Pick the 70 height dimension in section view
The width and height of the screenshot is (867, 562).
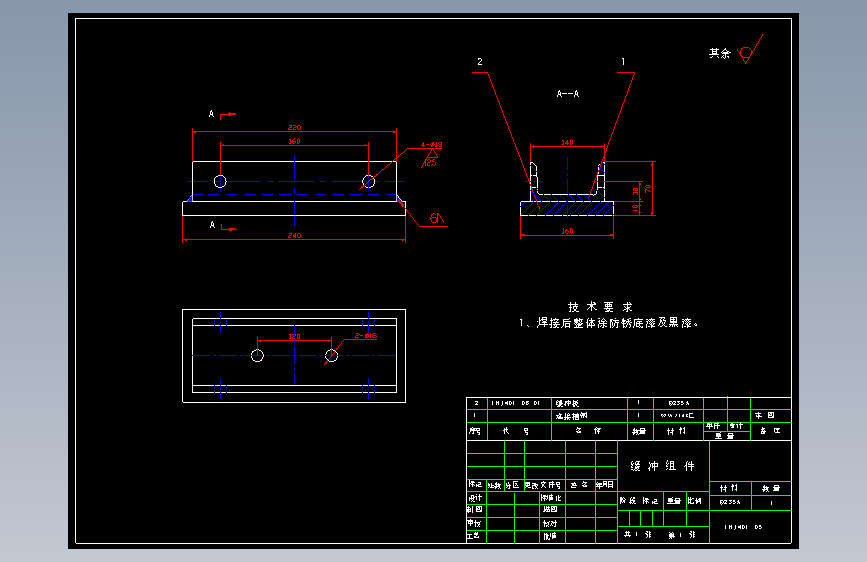647,189
